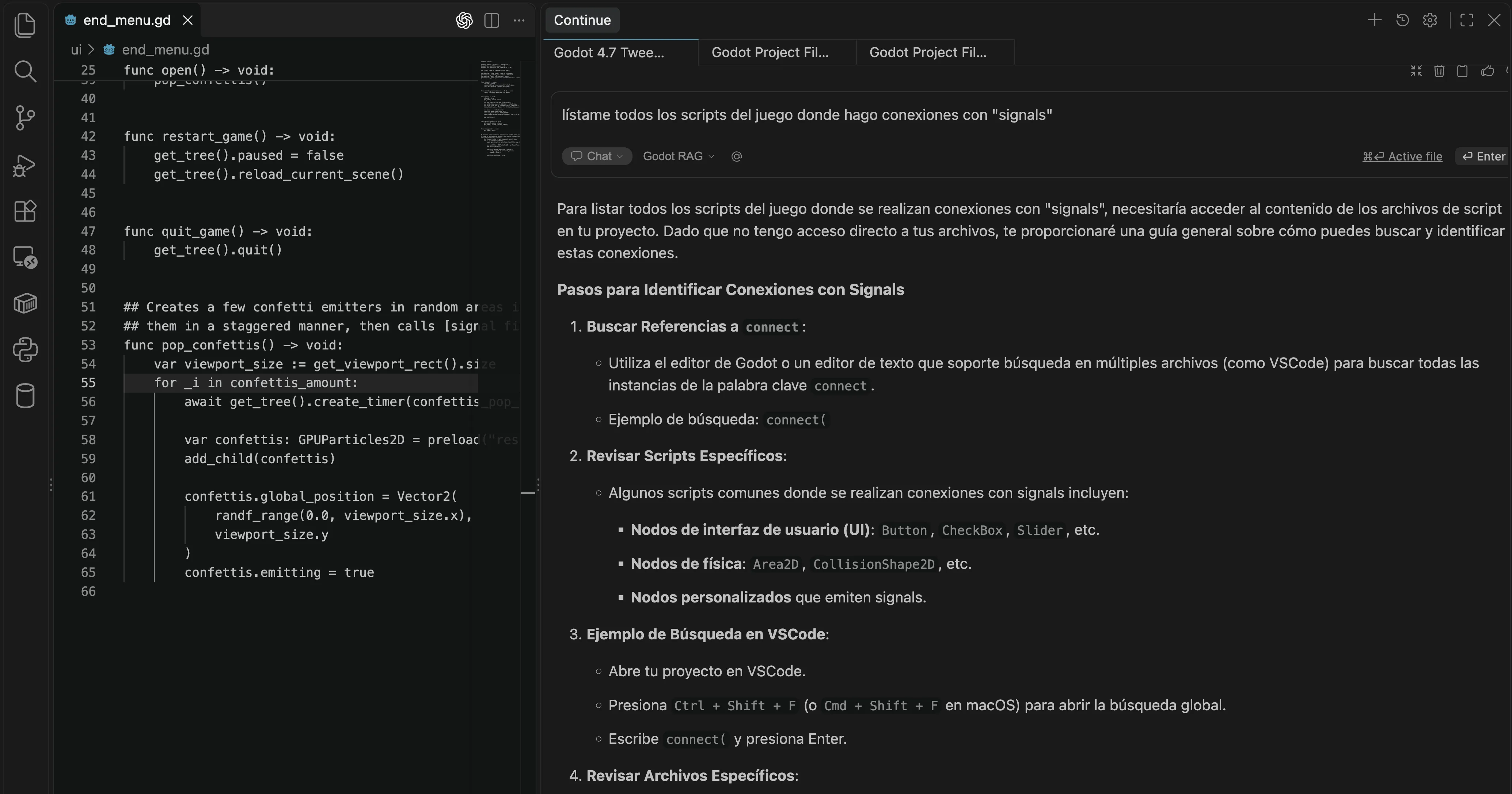Collapse the chat message with arrows icon
1512x794 pixels.
1416,71
